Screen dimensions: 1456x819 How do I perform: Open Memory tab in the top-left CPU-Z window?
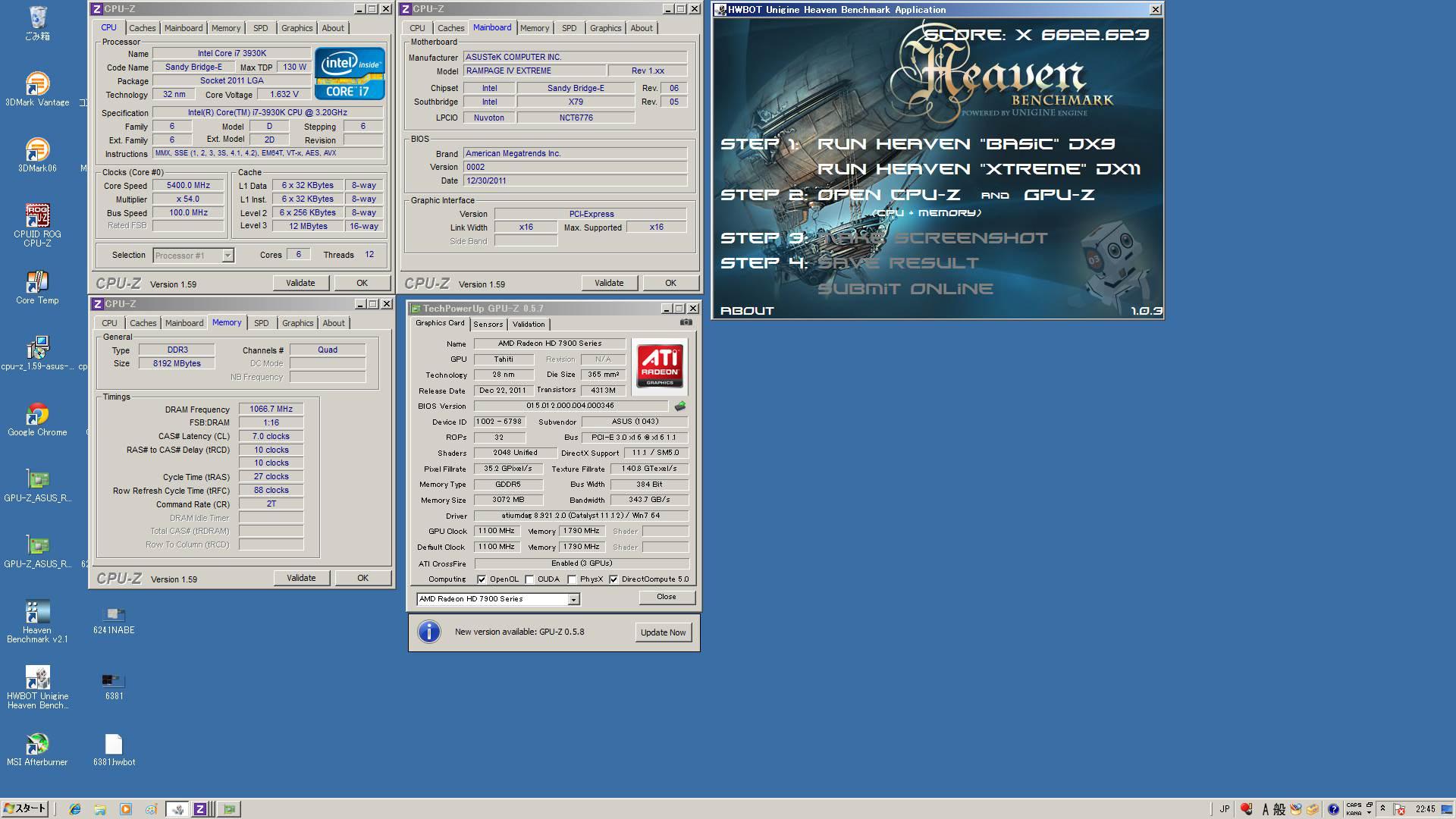click(x=225, y=28)
